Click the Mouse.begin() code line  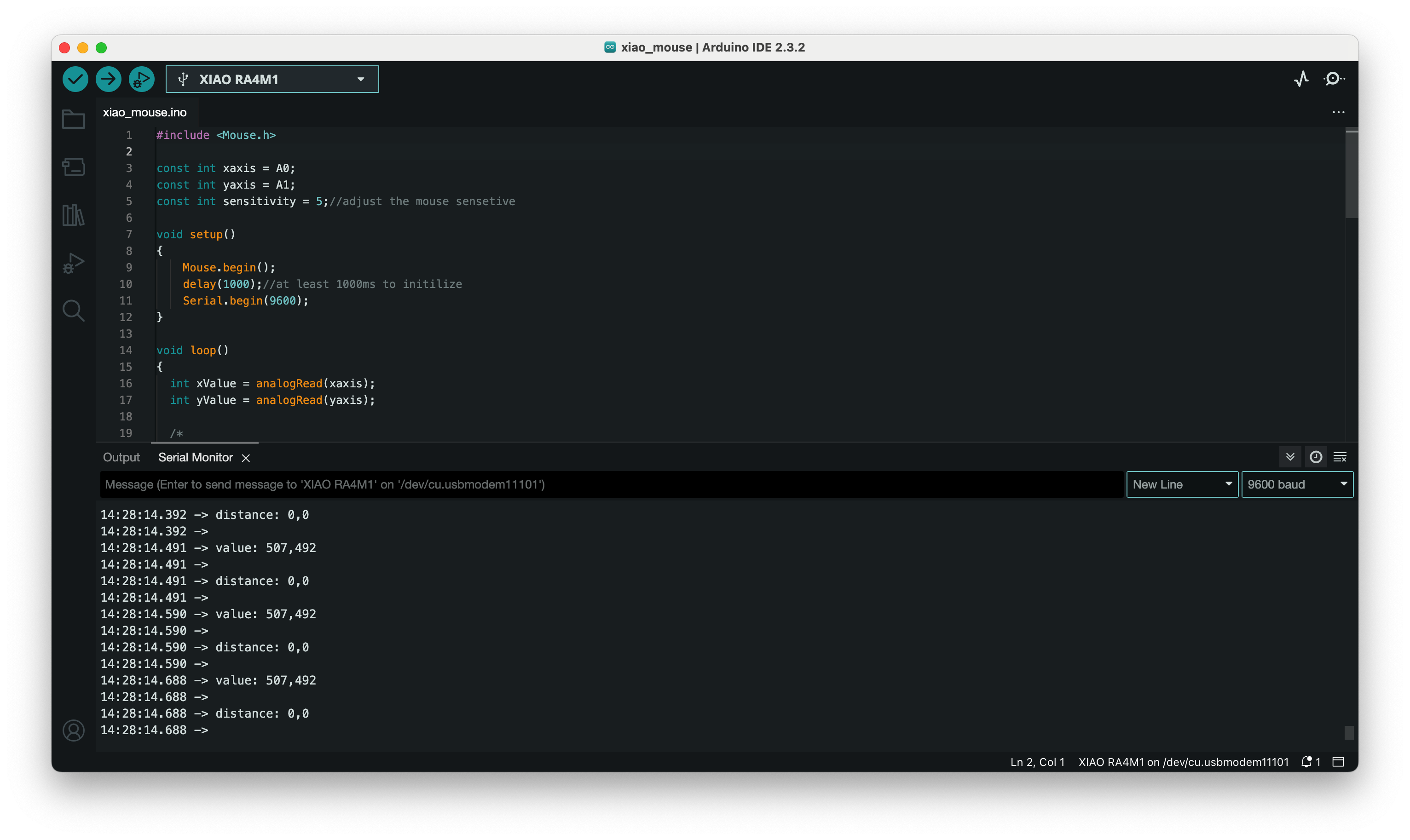[229, 267]
